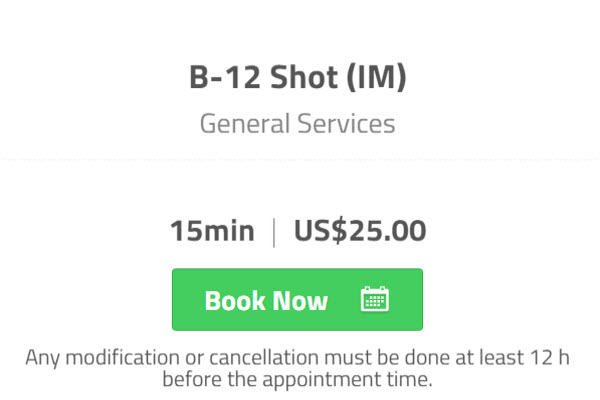Click the Book Now button
The height and width of the screenshot is (400, 600).
coord(297,299)
